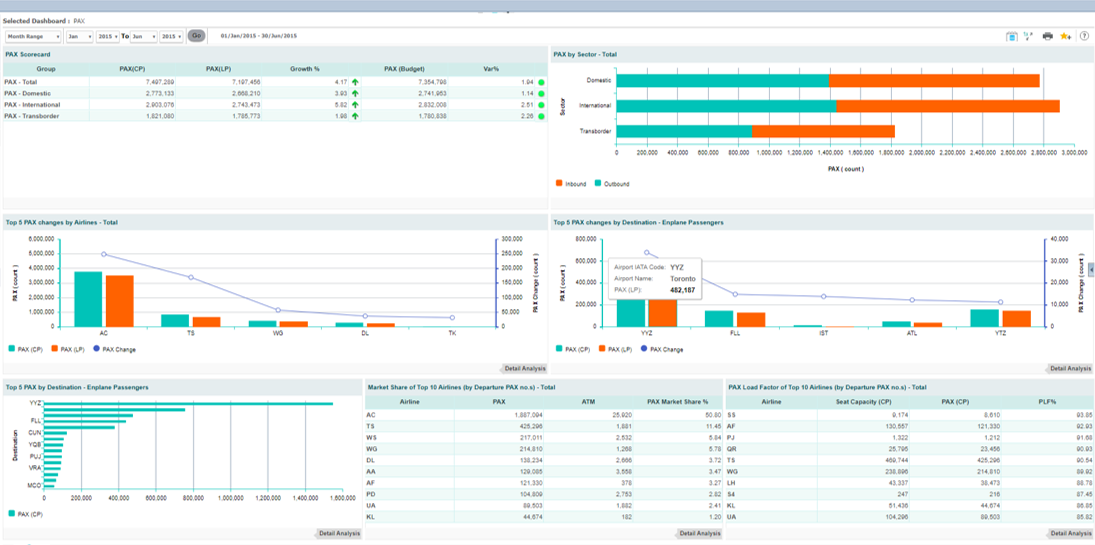Sort scorecard by Growth % column header
Viewport: 1095px width, 545px height.
(x=304, y=69)
